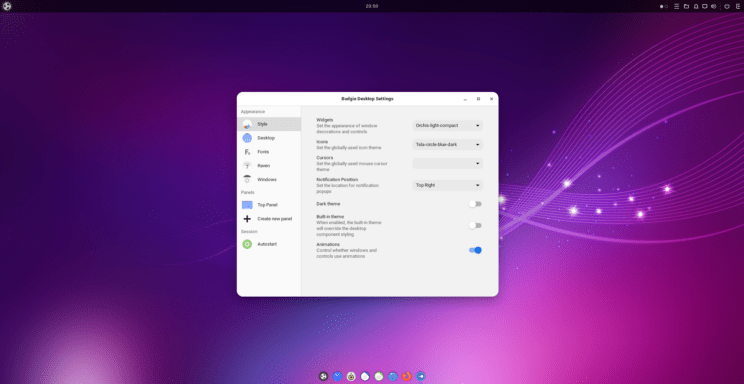The image size is (744, 384).
Task: Launch Firefox from the dock
Action: pyautogui.click(x=407, y=376)
